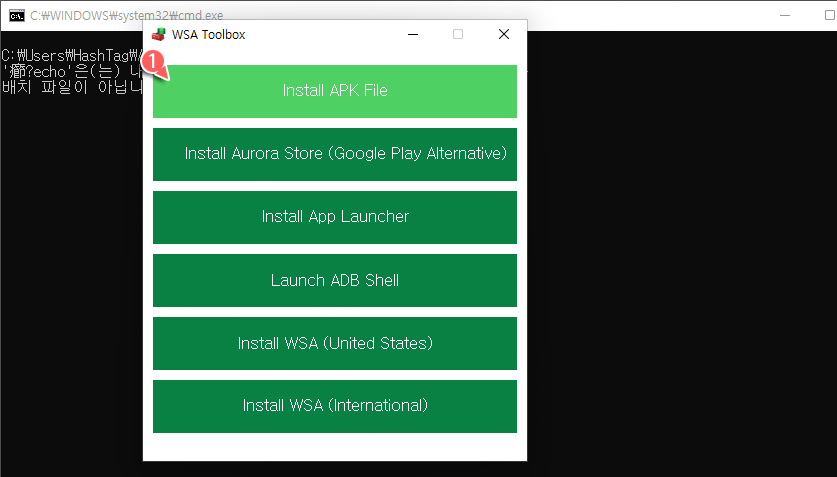This screenshot has height=477, width=837.
Task: Install Aurora Store (Google Play Alternative)
Action: (335, 154)
